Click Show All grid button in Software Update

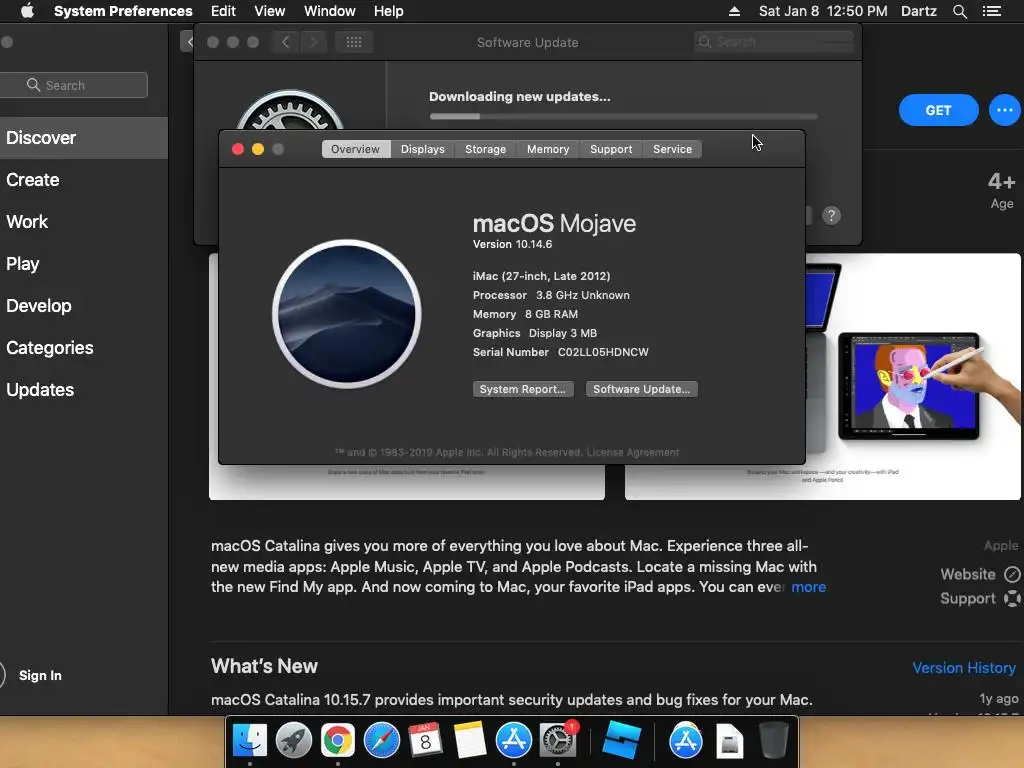pyautogui.click(x=354, y=42)
